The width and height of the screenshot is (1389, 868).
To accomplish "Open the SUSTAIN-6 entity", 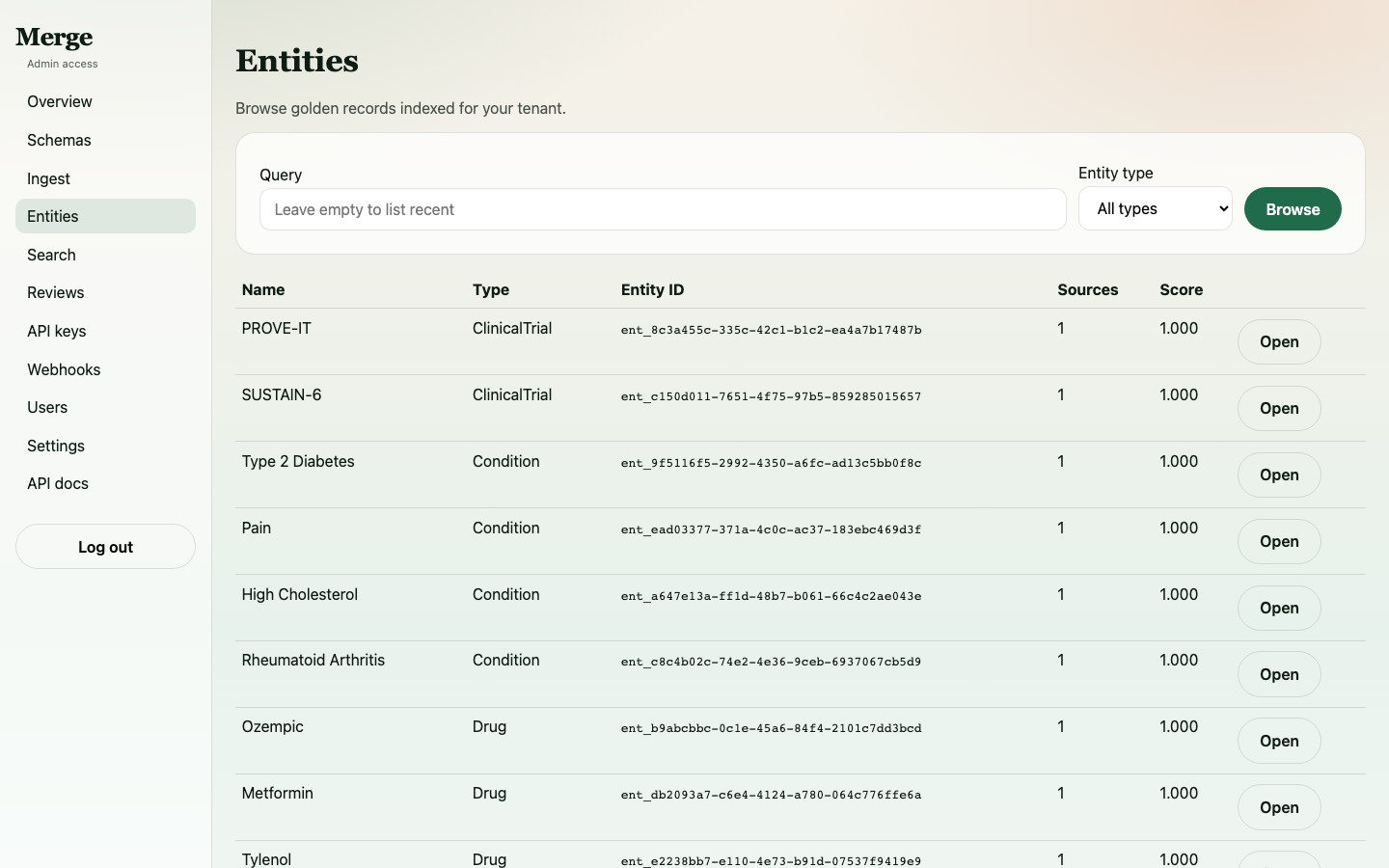I will [1279, 408].
